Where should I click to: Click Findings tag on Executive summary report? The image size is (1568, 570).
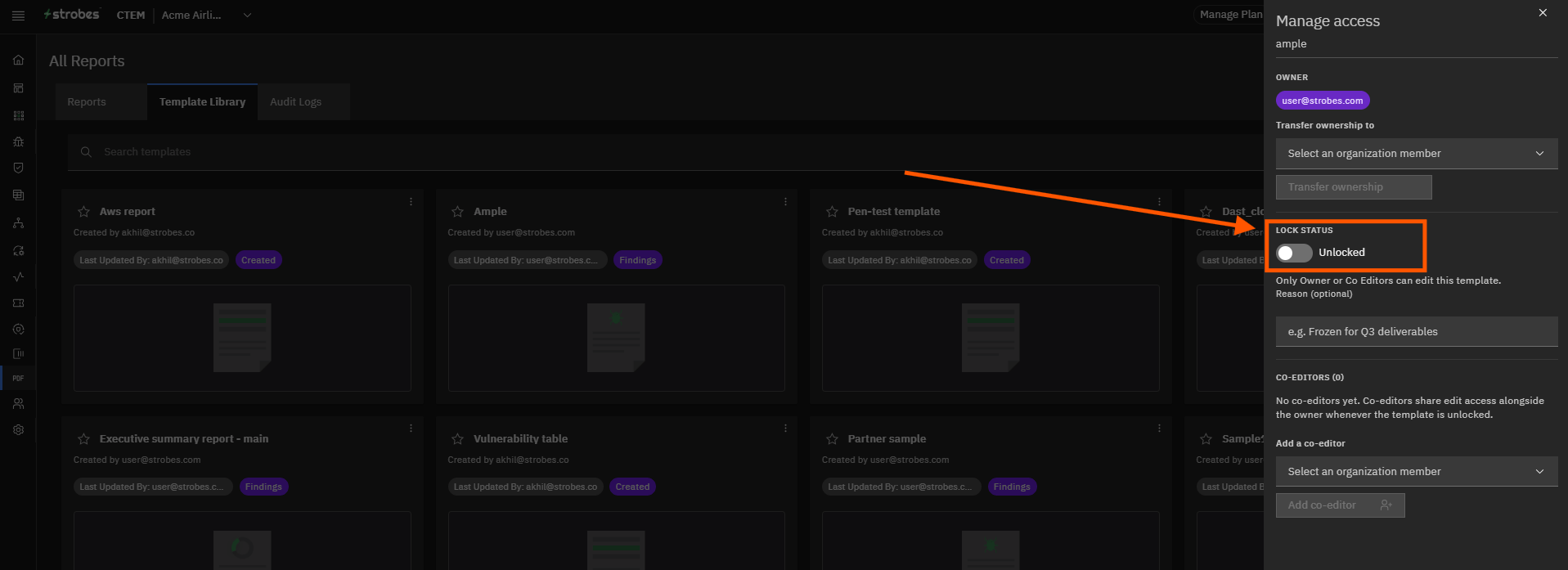click(x=263, y=487)
